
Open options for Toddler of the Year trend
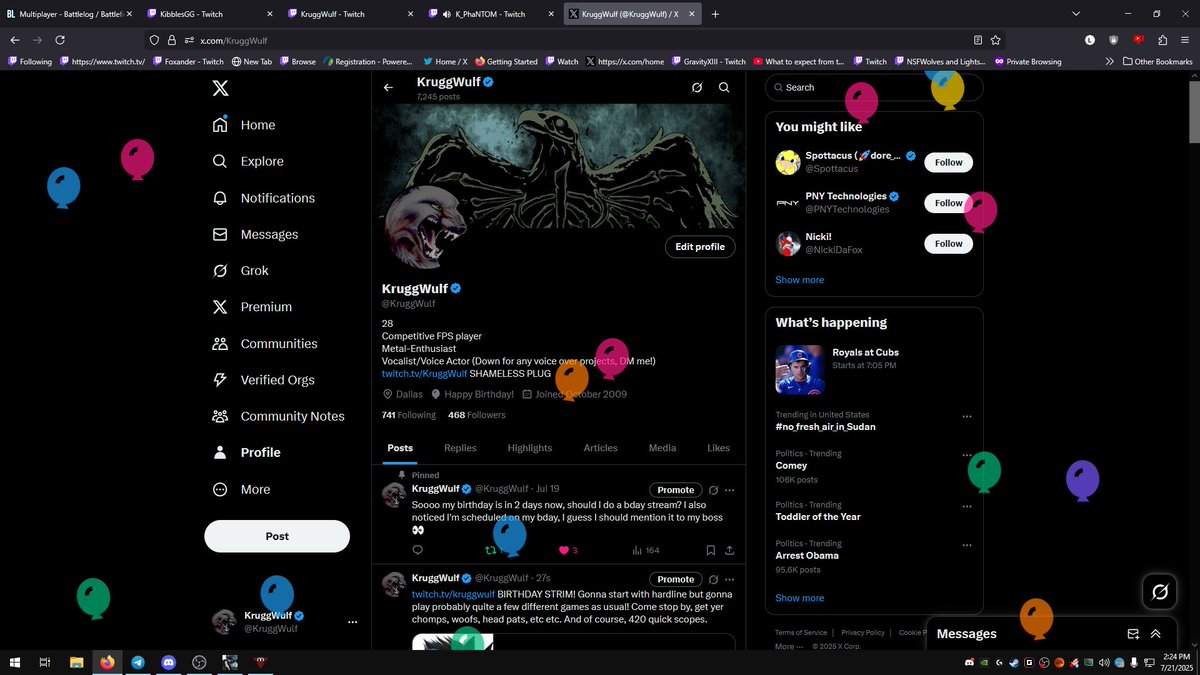pyautogui.click(x=967, y=506)
